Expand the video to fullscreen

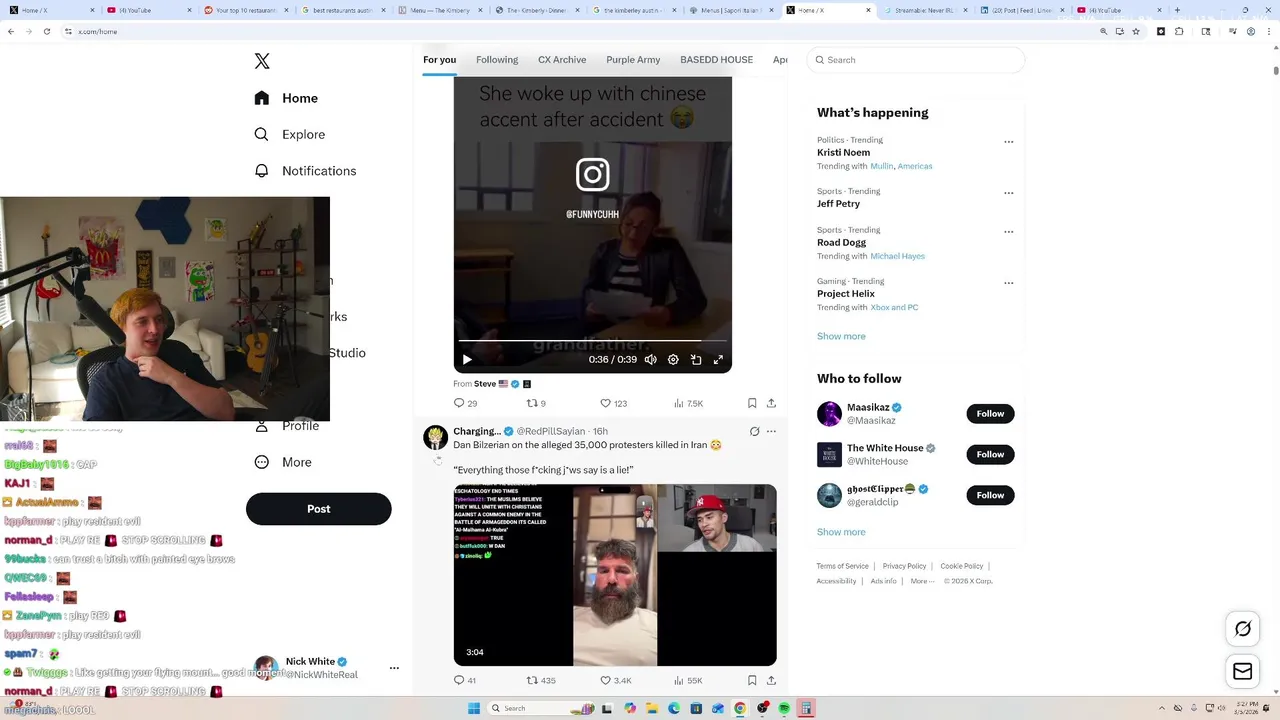coord(718,360)
